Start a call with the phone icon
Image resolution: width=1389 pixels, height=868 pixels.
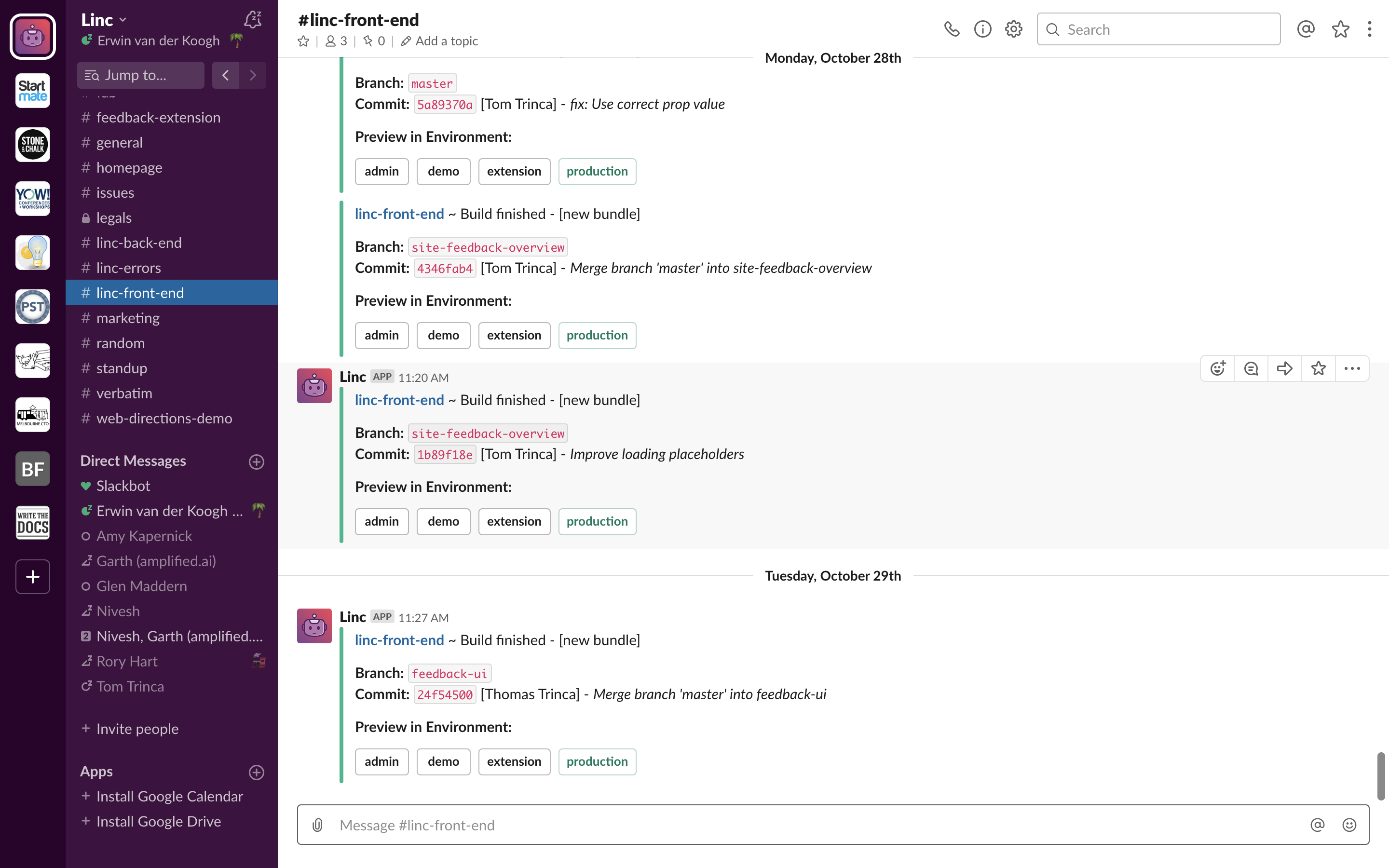(951, 29)
